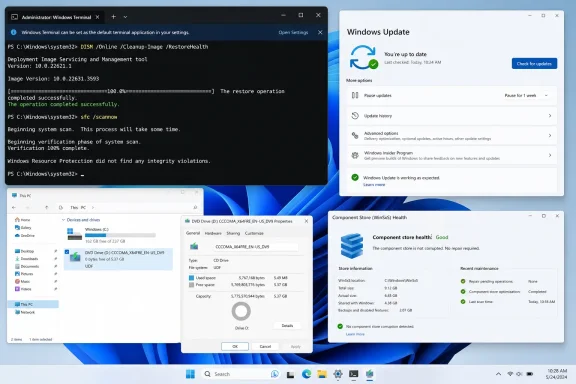The width and height of the screenshot is (576, 384).
Task: Select Home in explorer sidebar
Action: click(x=23, y=220)
